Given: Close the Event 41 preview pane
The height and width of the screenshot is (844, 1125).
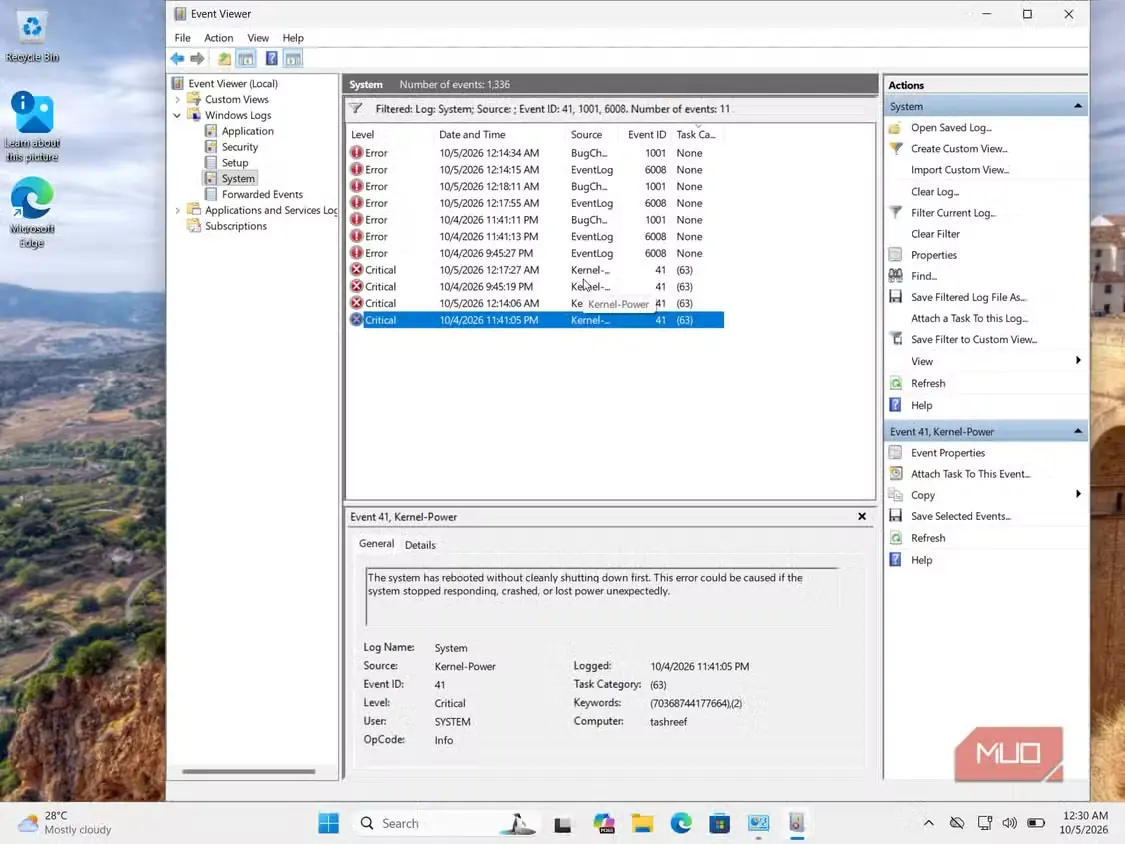Looking at the screenshot, I should click(x=862, y=517).
